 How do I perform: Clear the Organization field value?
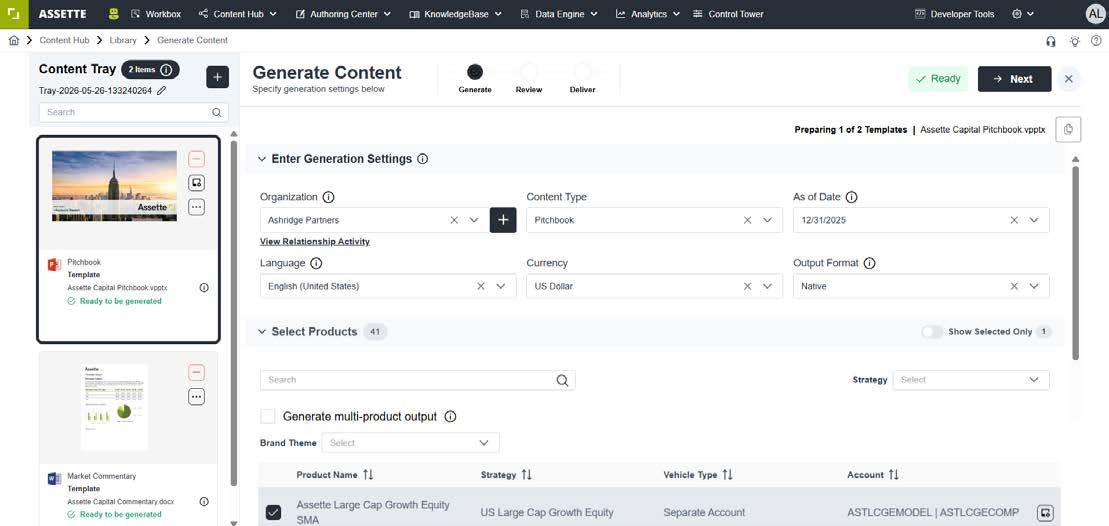454,220
